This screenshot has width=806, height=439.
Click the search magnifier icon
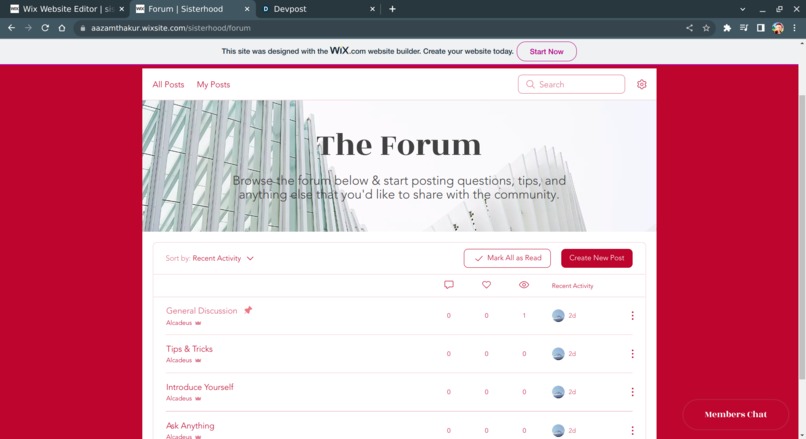coord(530,84)
